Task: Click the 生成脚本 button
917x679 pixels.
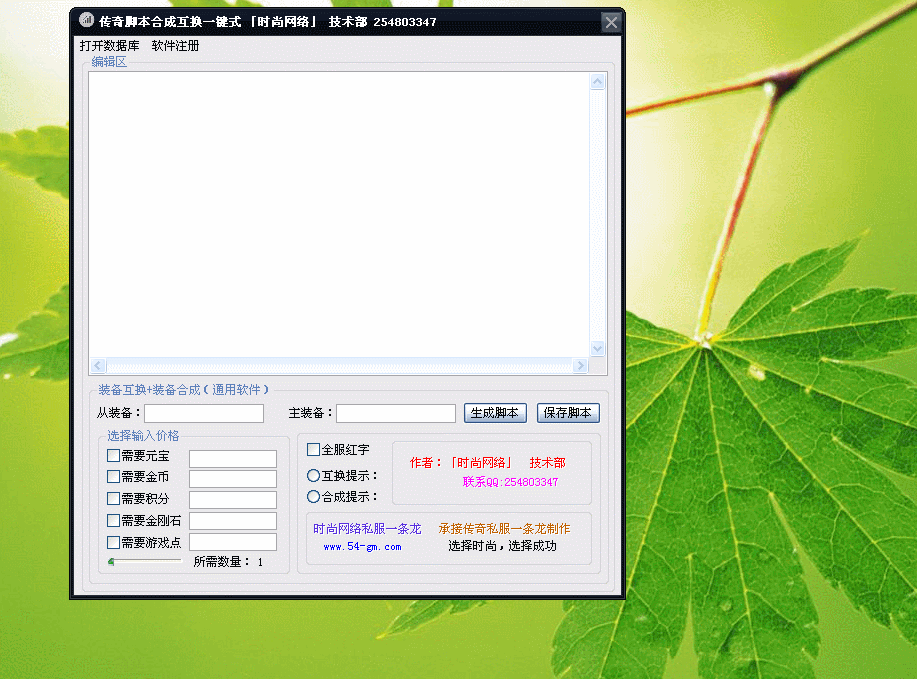Action: click(494, 413)
